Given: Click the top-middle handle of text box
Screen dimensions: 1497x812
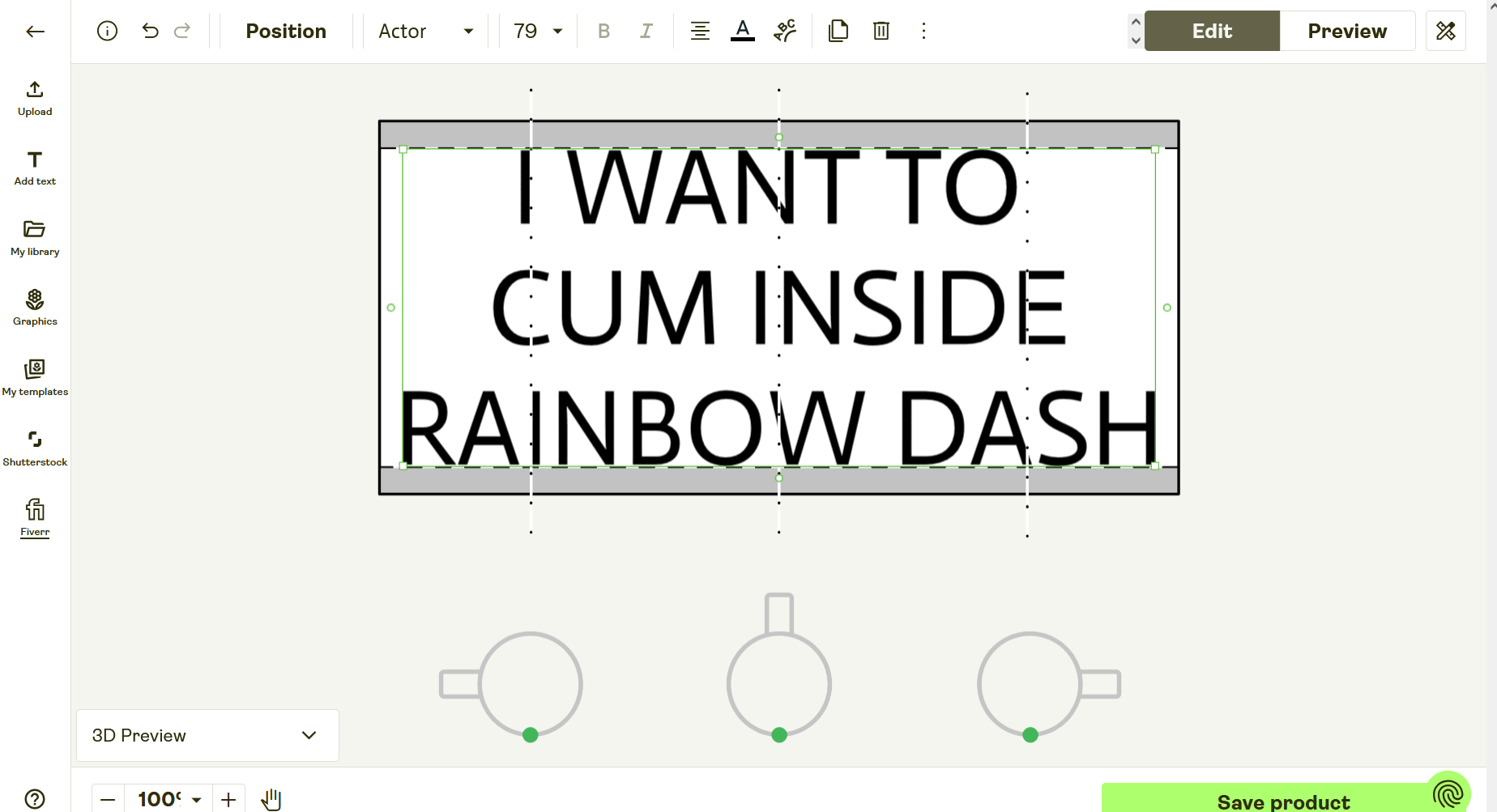Looking at the screenshot, I should click(x=779, y=138).
